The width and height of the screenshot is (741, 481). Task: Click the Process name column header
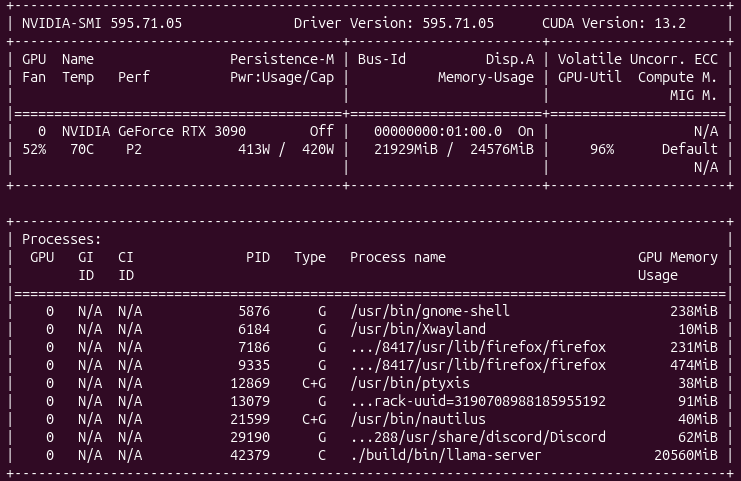[398, 257]
